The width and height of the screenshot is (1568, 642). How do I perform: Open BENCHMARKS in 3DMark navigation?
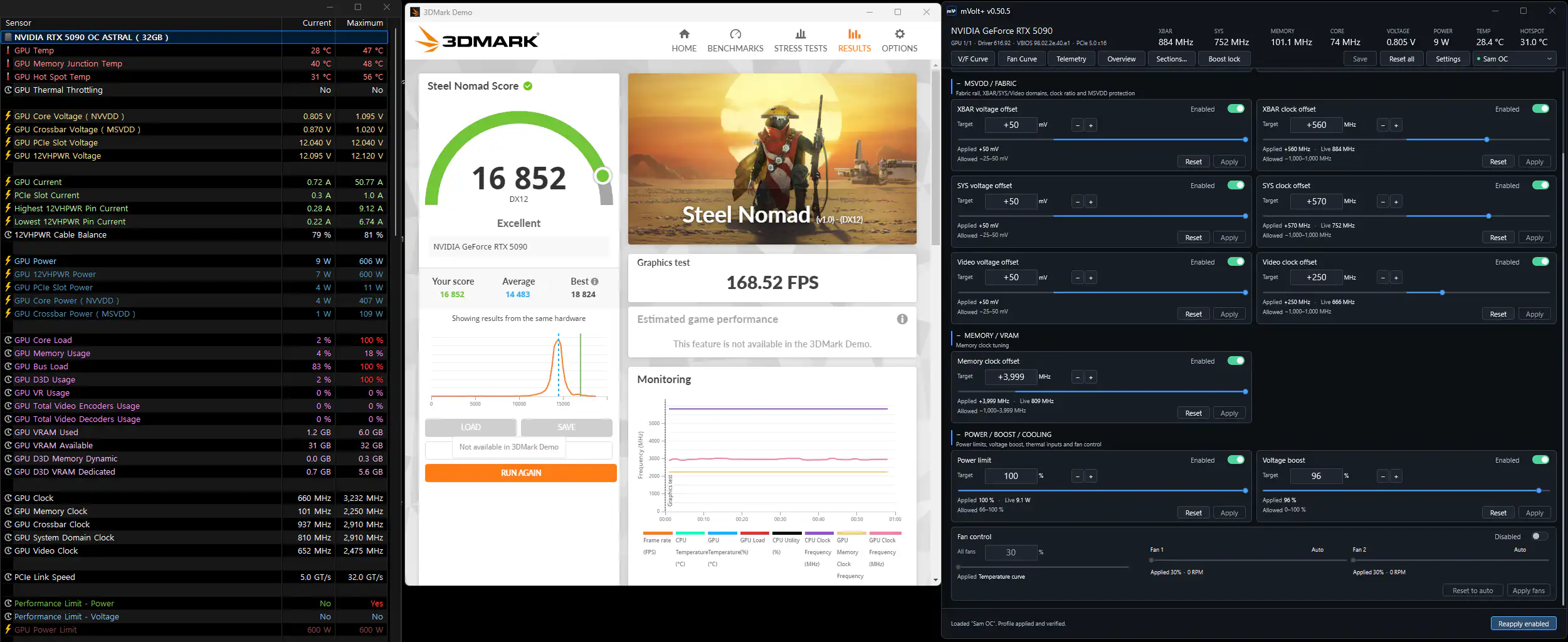point(735,41)
